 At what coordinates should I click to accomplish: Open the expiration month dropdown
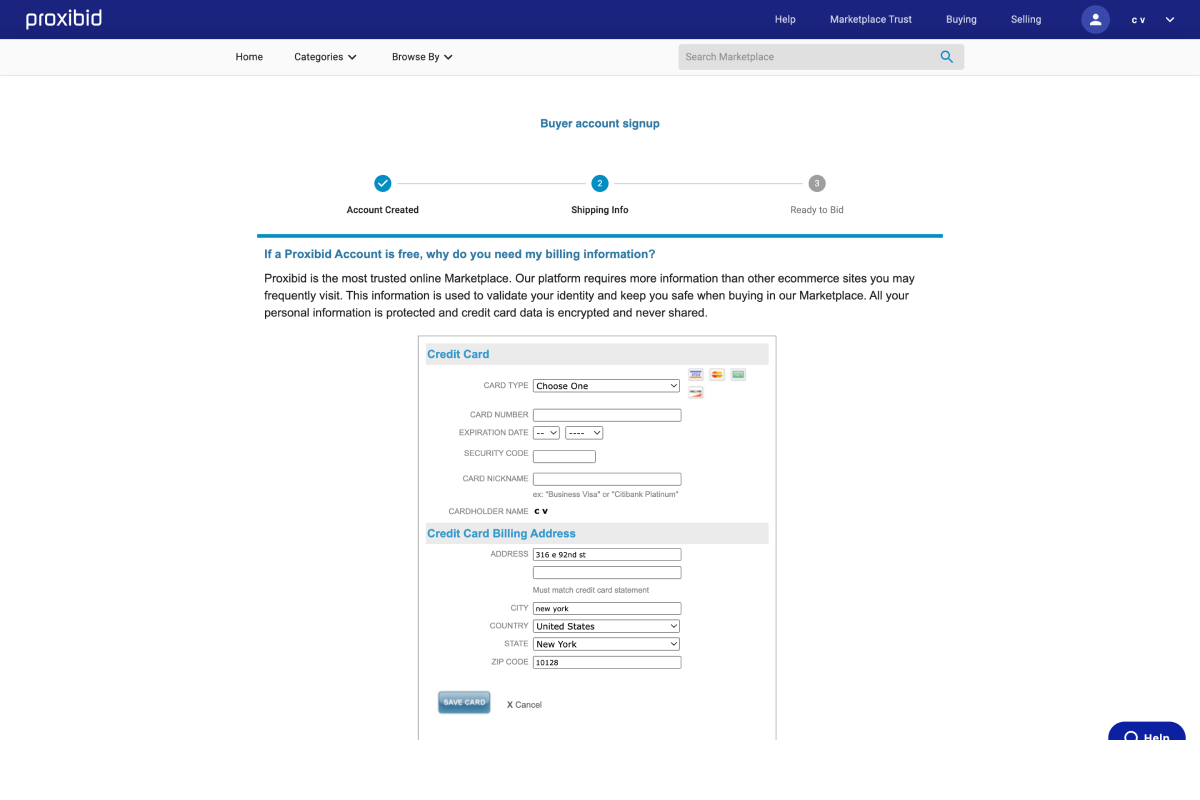pyautogui.click(x=546, y=433)
